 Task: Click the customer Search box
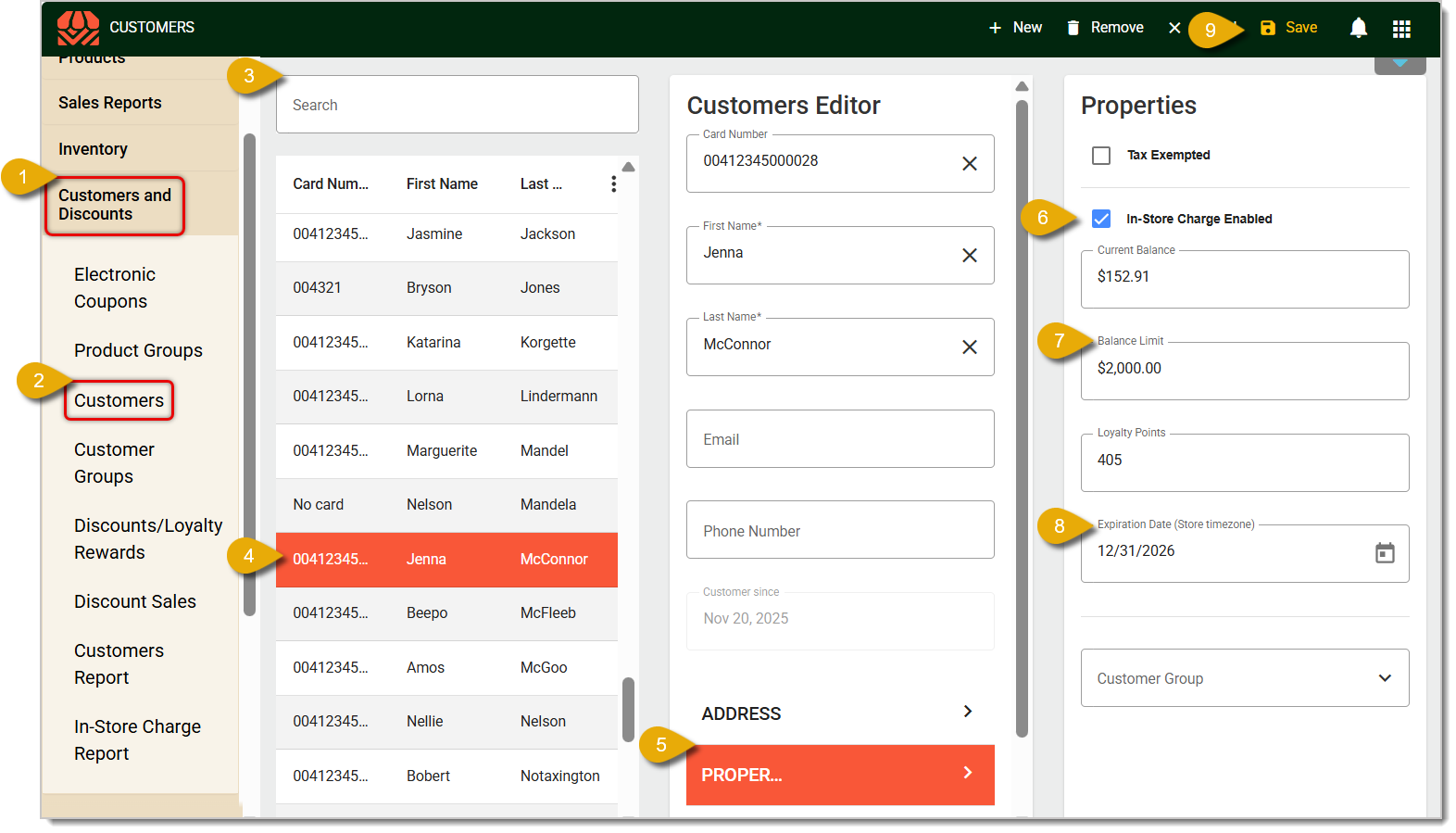point(457,105)
